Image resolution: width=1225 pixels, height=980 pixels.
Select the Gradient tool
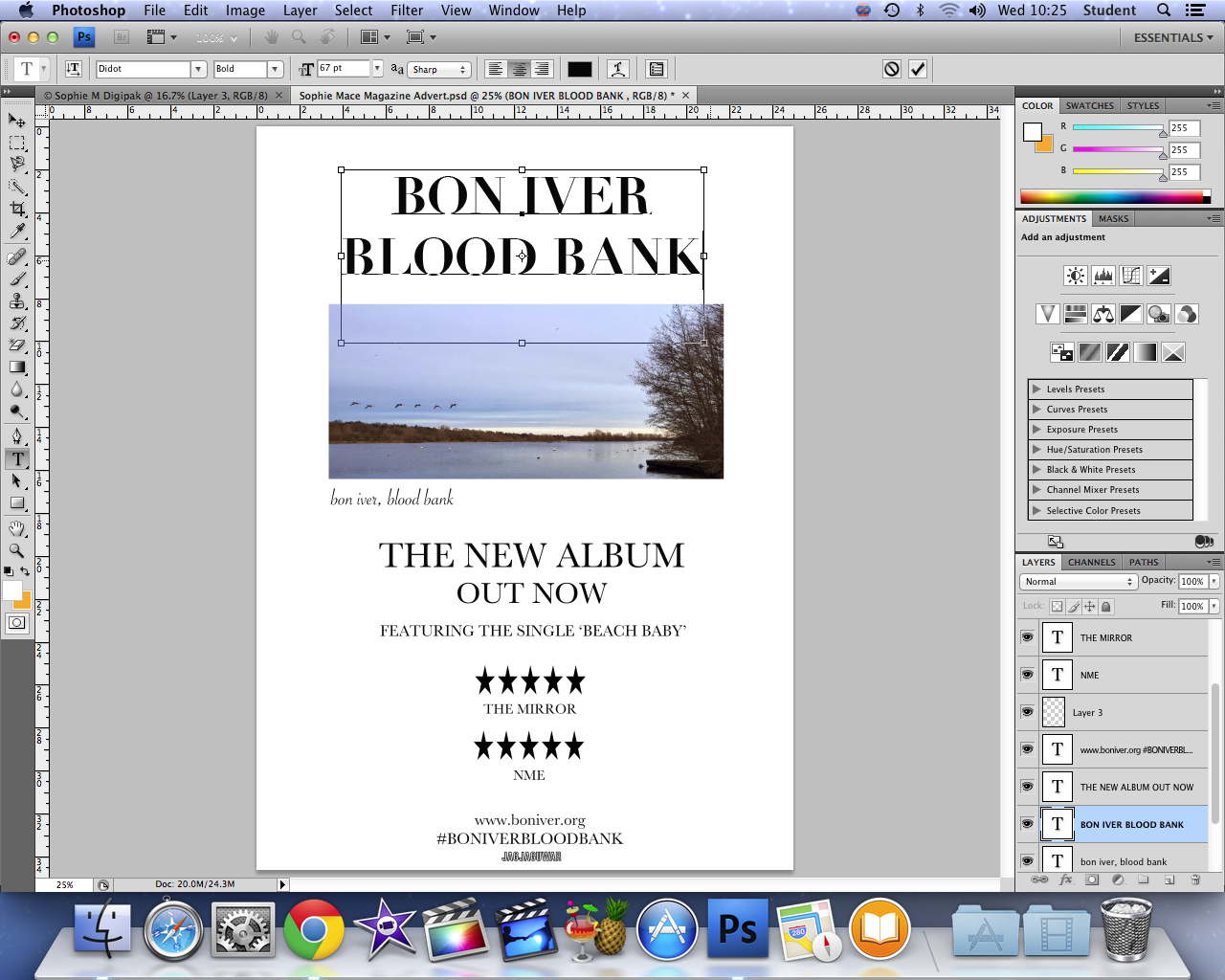point(17,367)
